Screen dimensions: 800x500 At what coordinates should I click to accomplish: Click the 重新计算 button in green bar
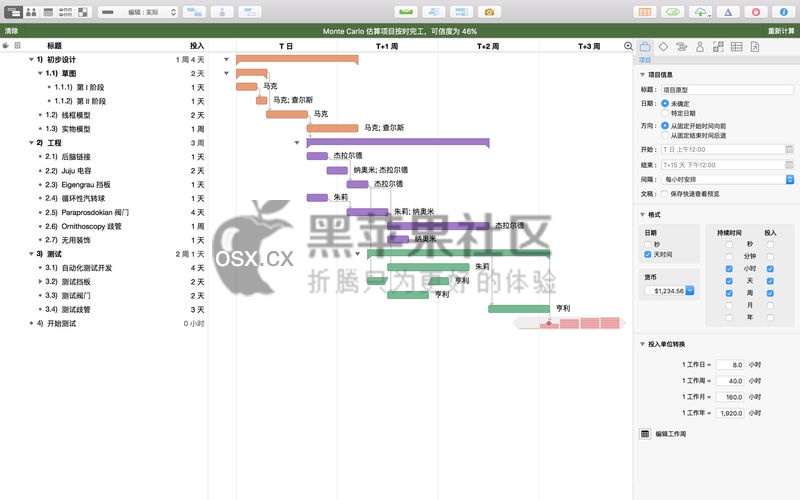781,31
